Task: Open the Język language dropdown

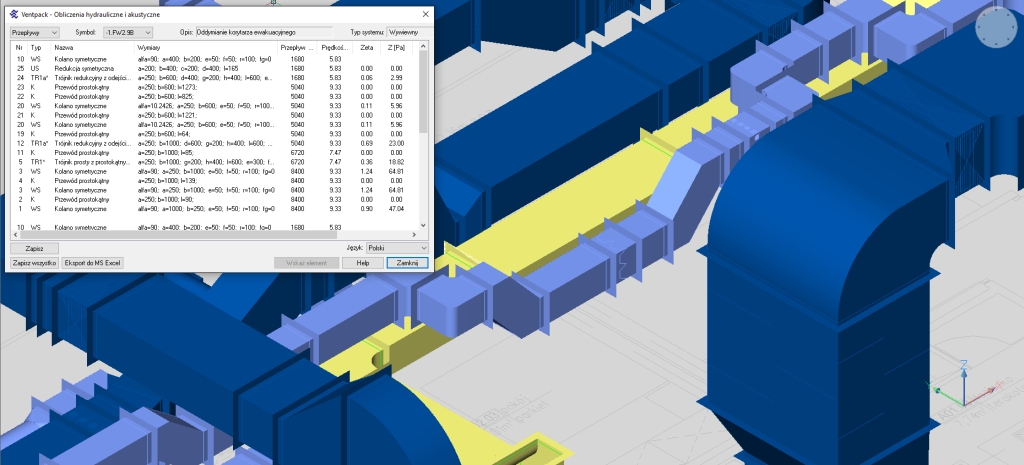Action: (x=397, y=247)
